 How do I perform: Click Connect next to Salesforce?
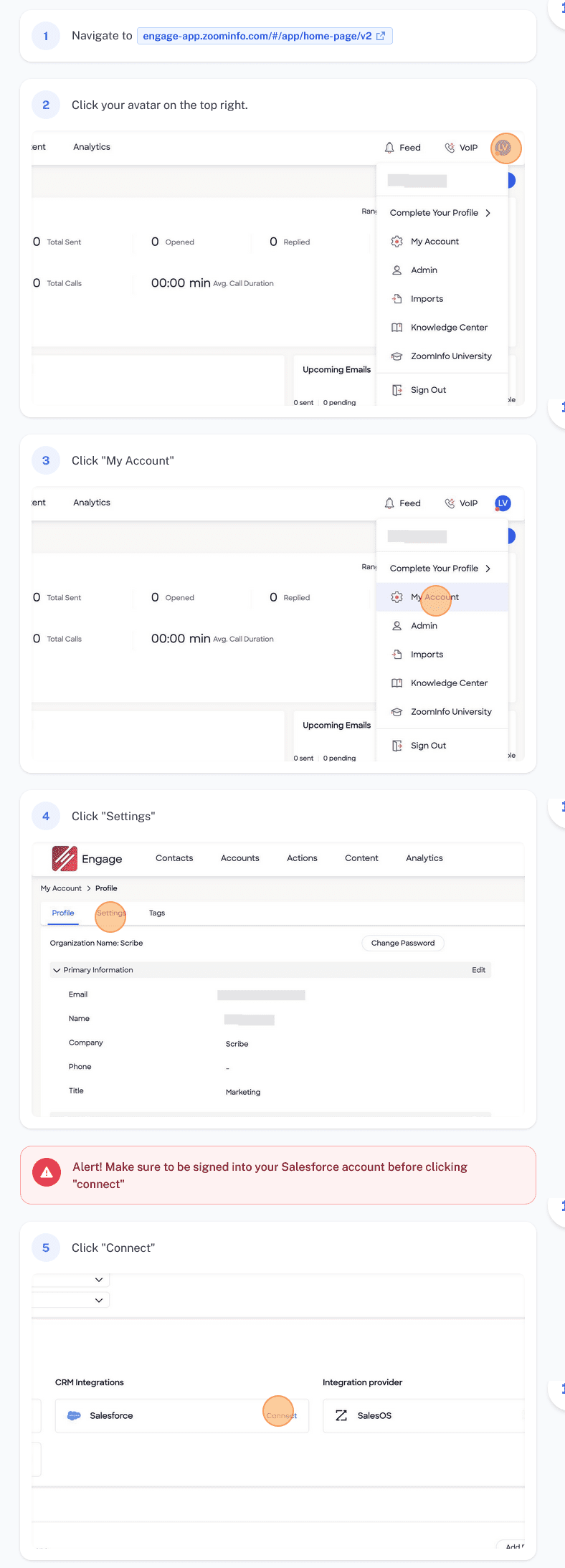click(281, 1415)
